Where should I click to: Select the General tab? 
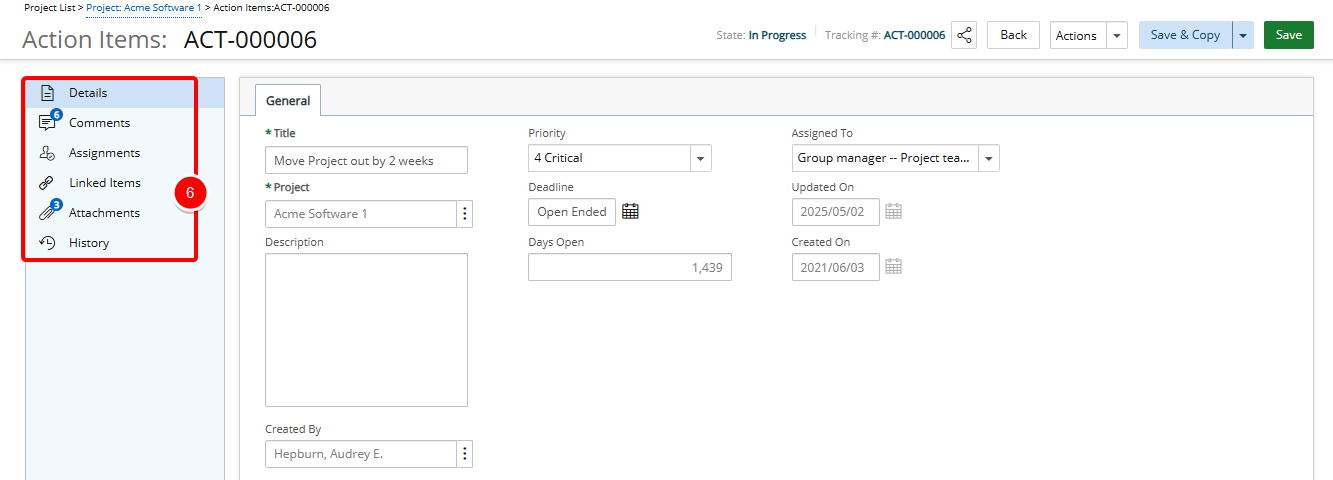tap(288, 100)
